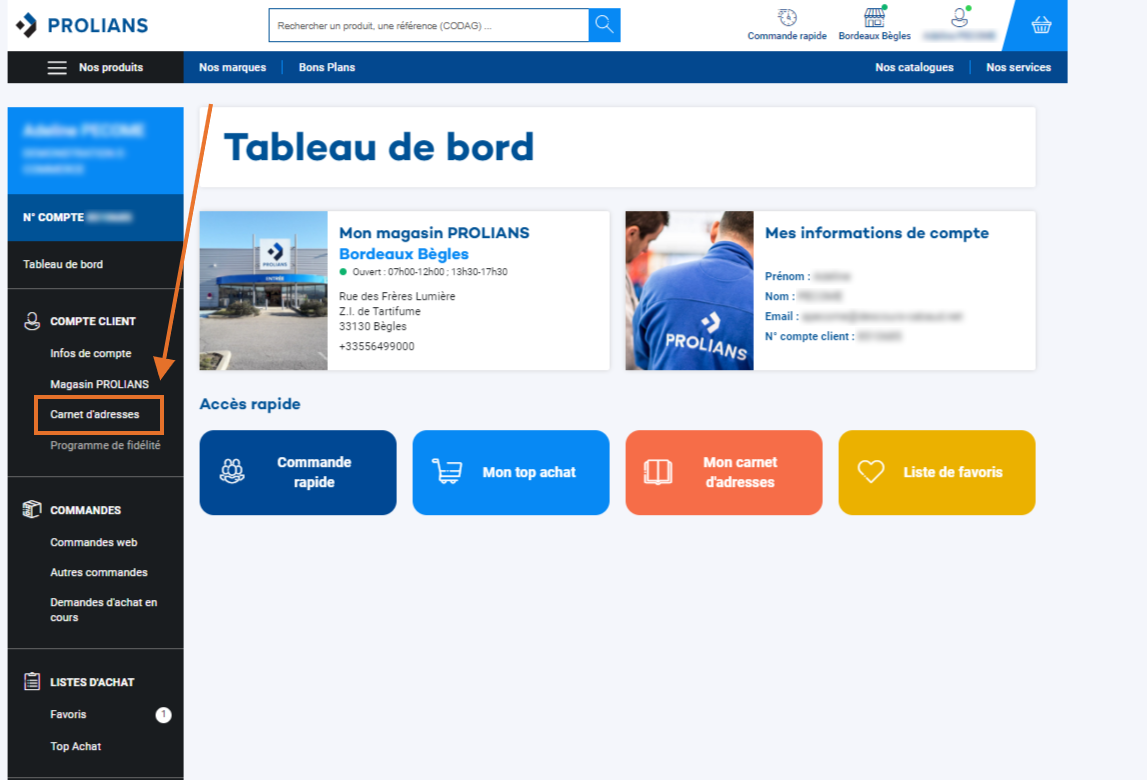The width and height of the screenshot is (1147, 780).
Task: Click the COMPTE CLIENT person icon
Action: 32,321
